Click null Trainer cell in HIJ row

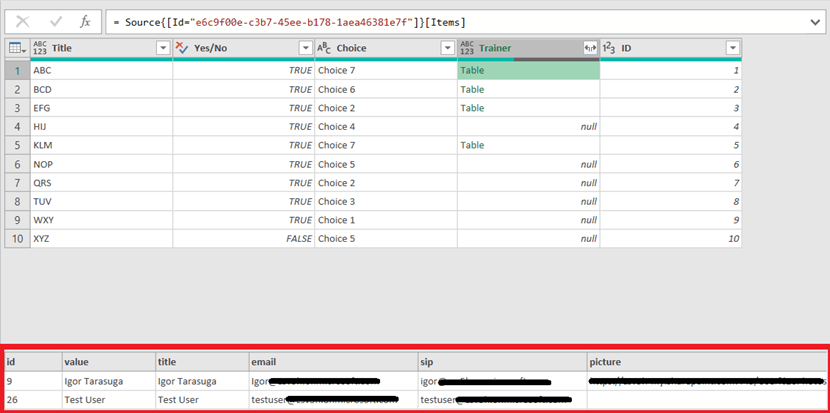(528, 127)
